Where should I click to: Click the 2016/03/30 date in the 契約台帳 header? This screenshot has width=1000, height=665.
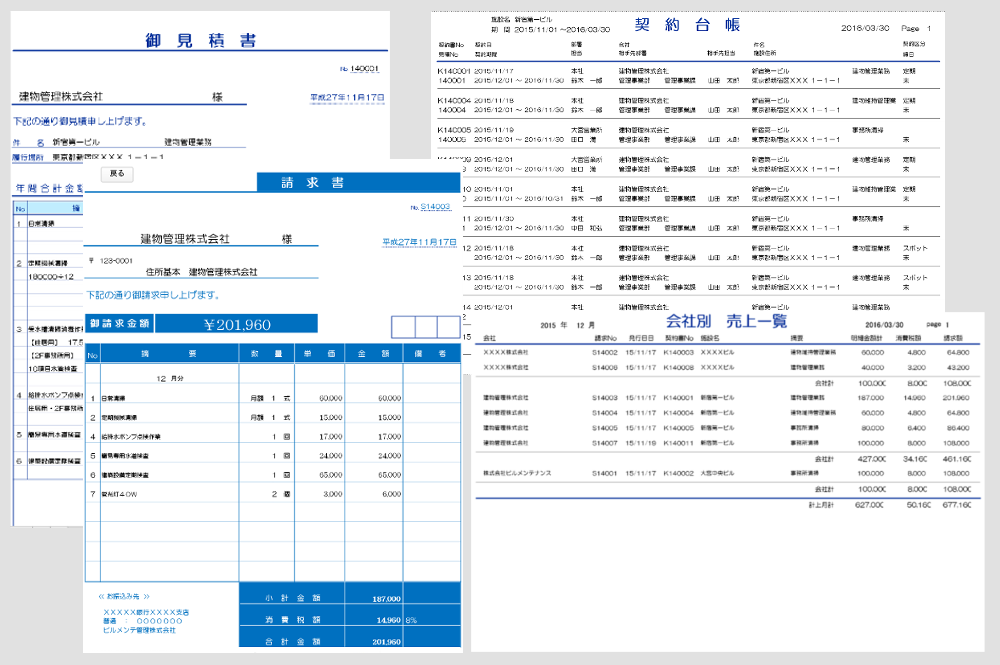(865, 28)
